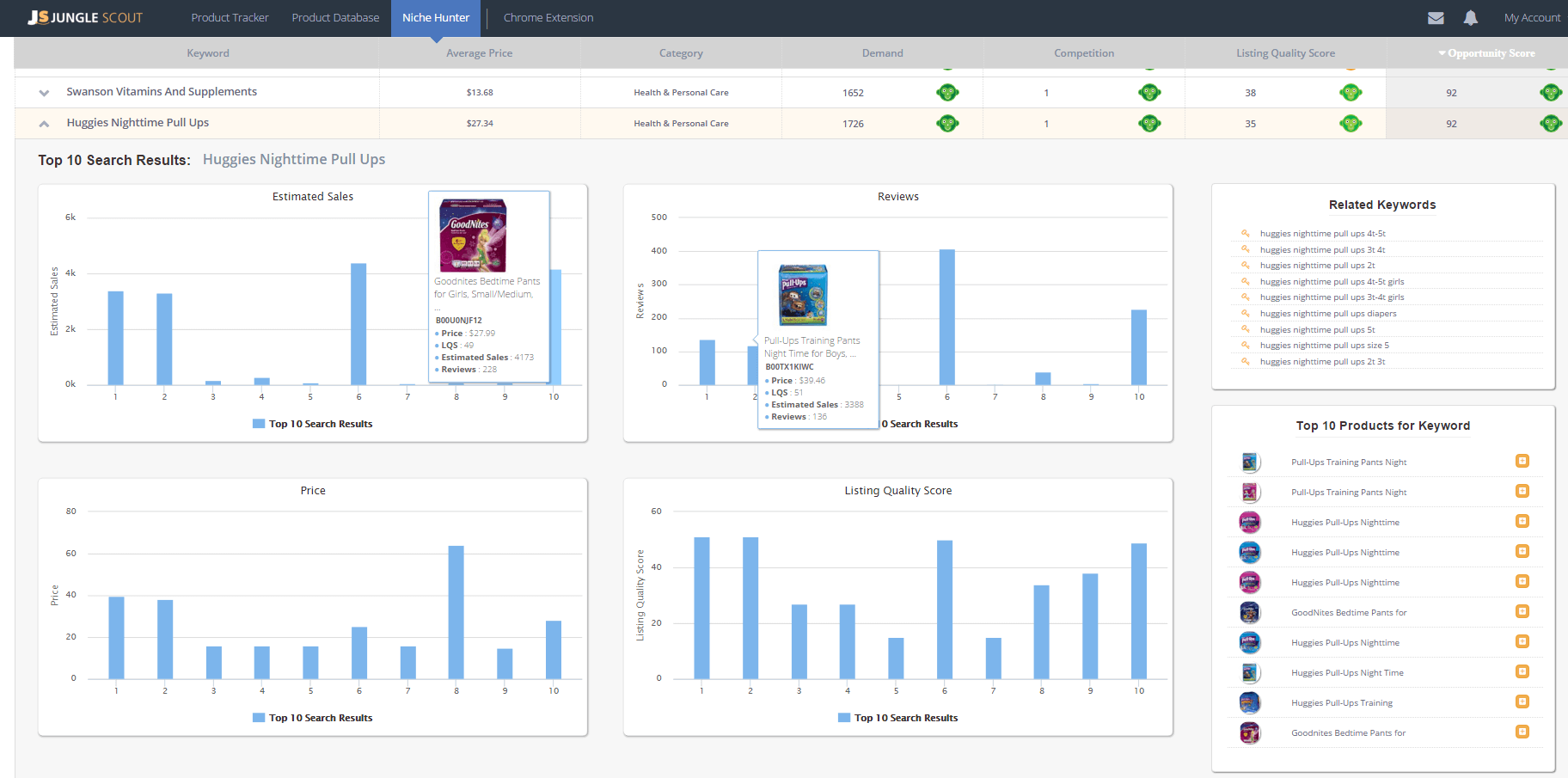Add first Pull-Ups Training Pants Night product
The width and height of the screenshot is (1568, 778).
(1522, 462)
